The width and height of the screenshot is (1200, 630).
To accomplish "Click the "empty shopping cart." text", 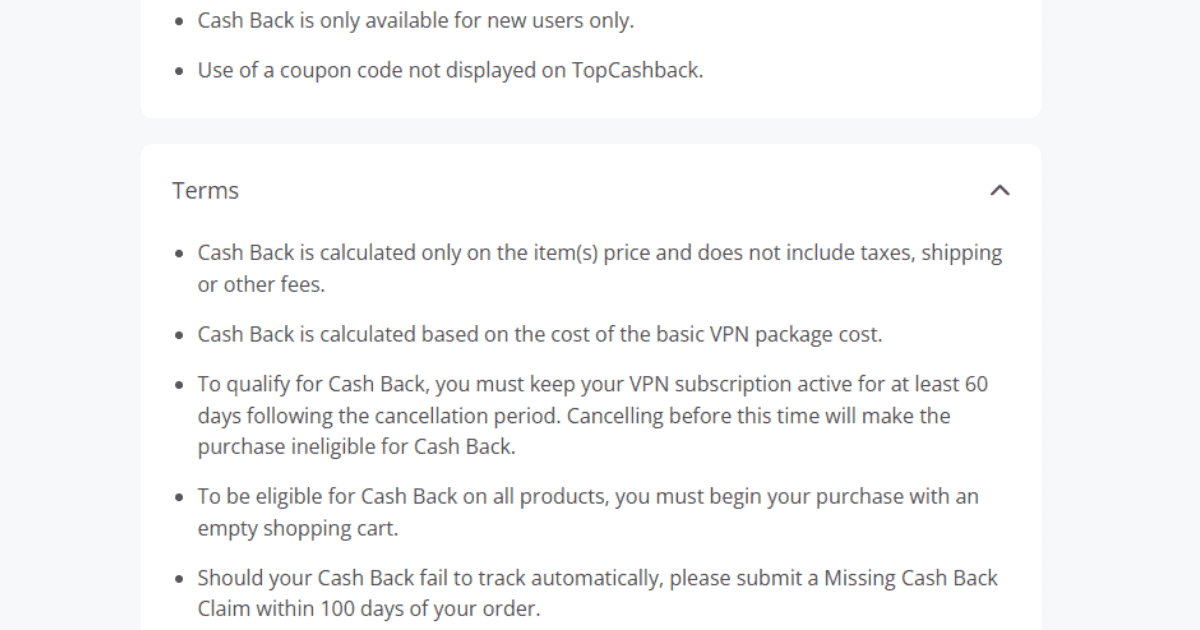I will 297,528.
